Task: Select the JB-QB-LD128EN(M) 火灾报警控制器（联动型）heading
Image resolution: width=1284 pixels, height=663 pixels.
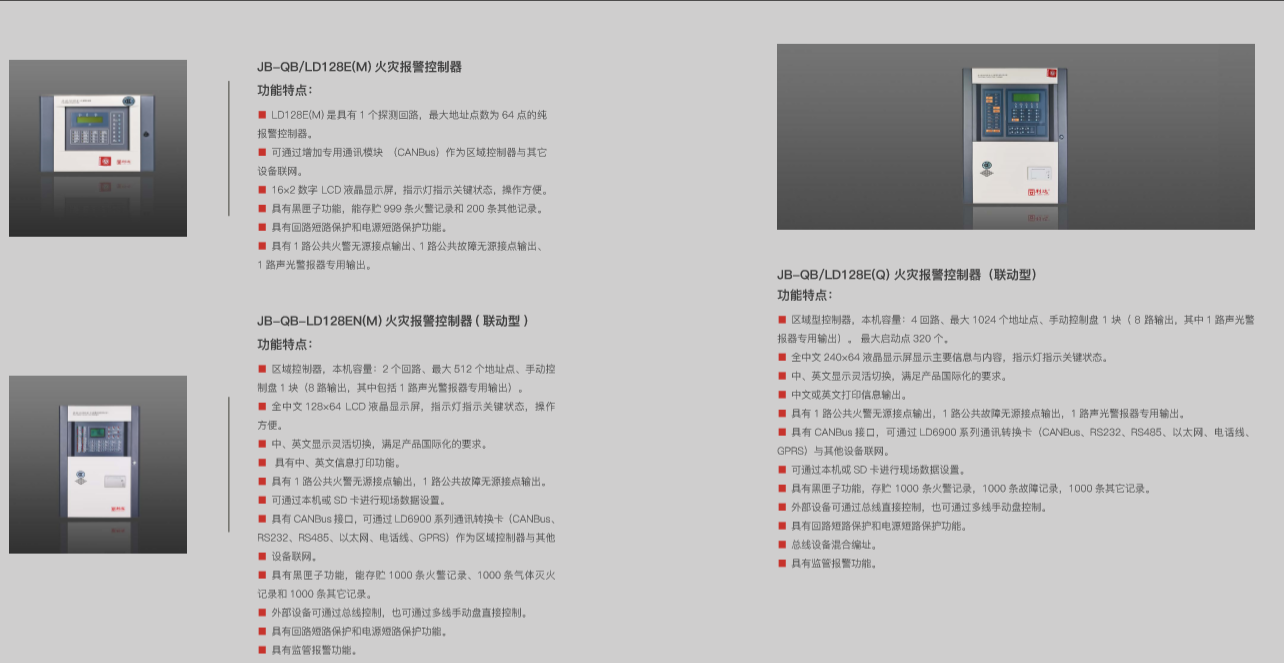Action: coord(392,321)
